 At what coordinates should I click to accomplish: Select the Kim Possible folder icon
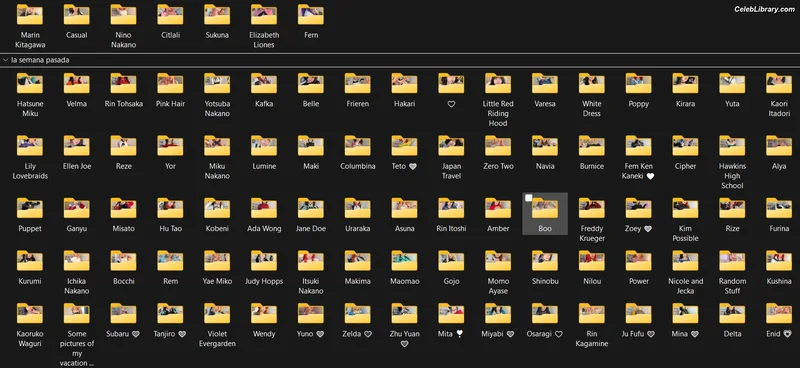pyautogui.click(x=685, y=208)
